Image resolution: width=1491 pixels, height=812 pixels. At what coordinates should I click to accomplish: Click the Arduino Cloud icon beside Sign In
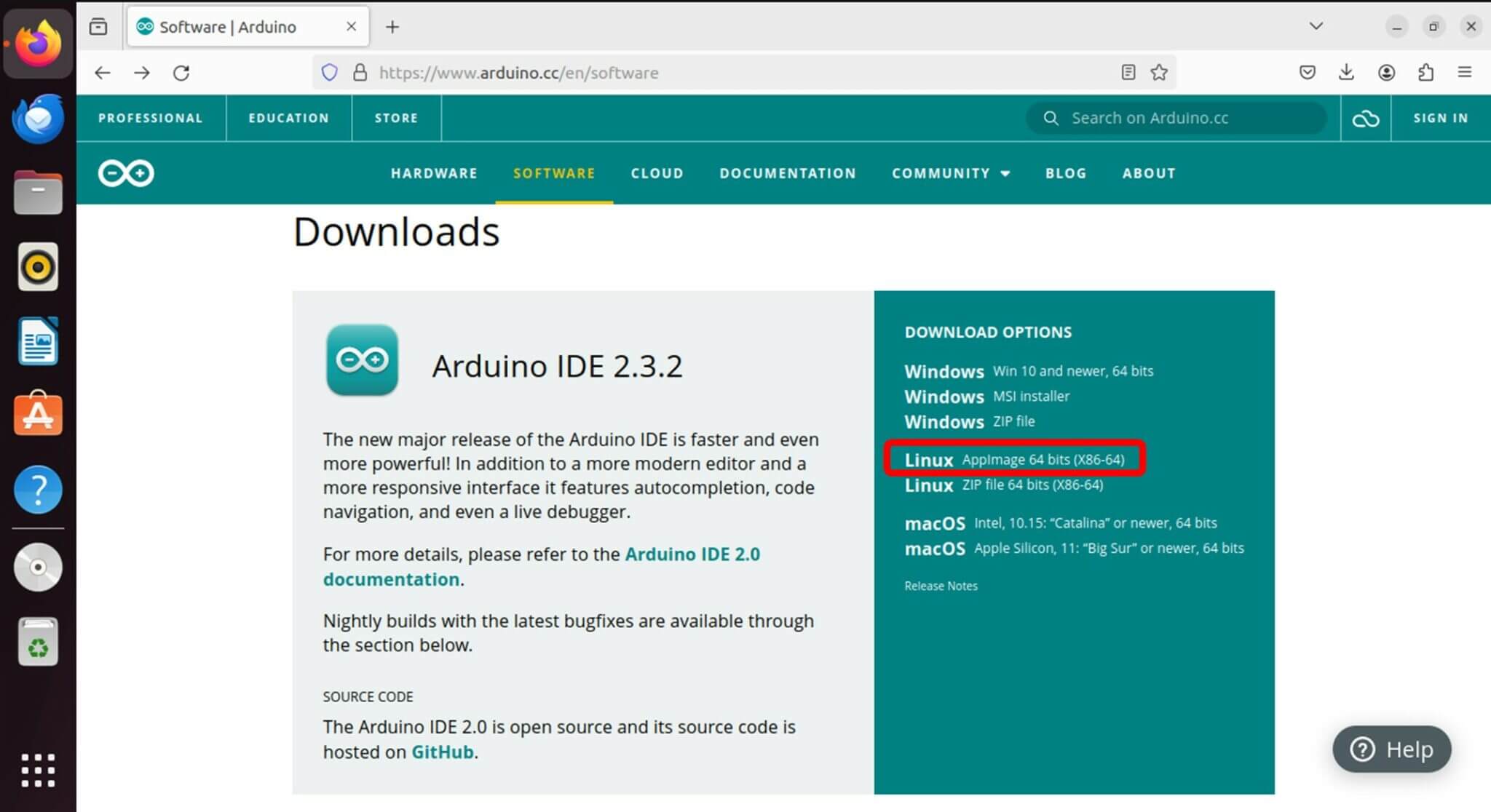1366,118
